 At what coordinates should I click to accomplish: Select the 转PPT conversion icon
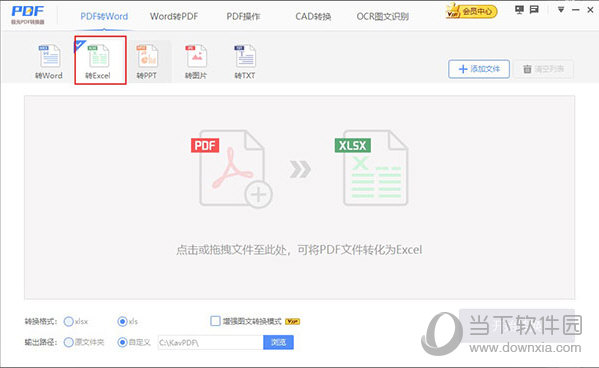pos(147,61)
